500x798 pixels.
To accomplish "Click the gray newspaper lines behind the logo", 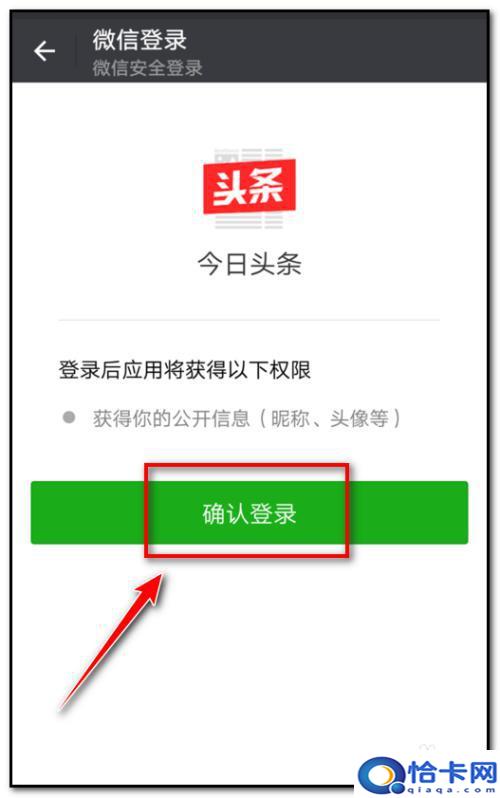I will click(249, 221).
